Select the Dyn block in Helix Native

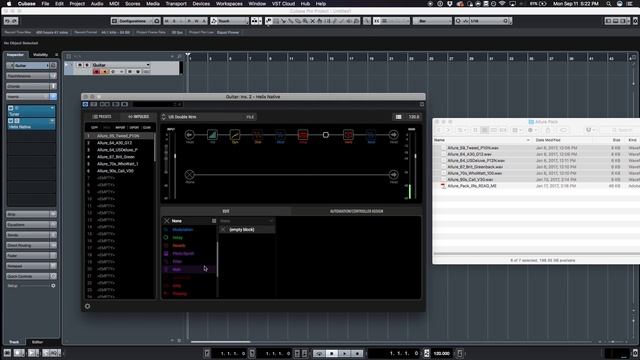click(x=235, y=135)
